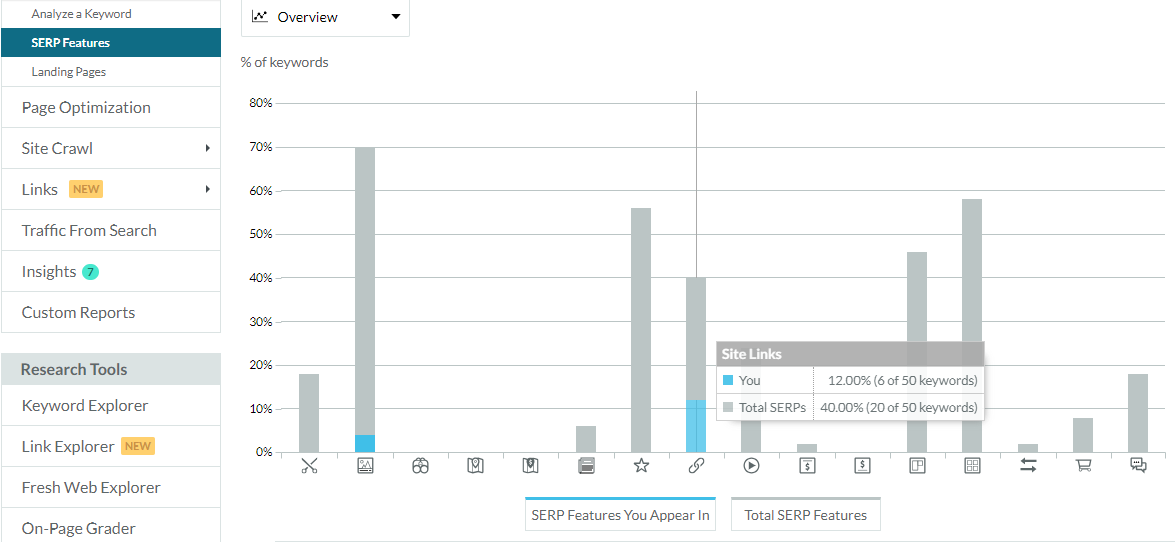Click the speech bubbles icon
Viewport: 1175px width, 542px height.
(x=1138, y=465)
